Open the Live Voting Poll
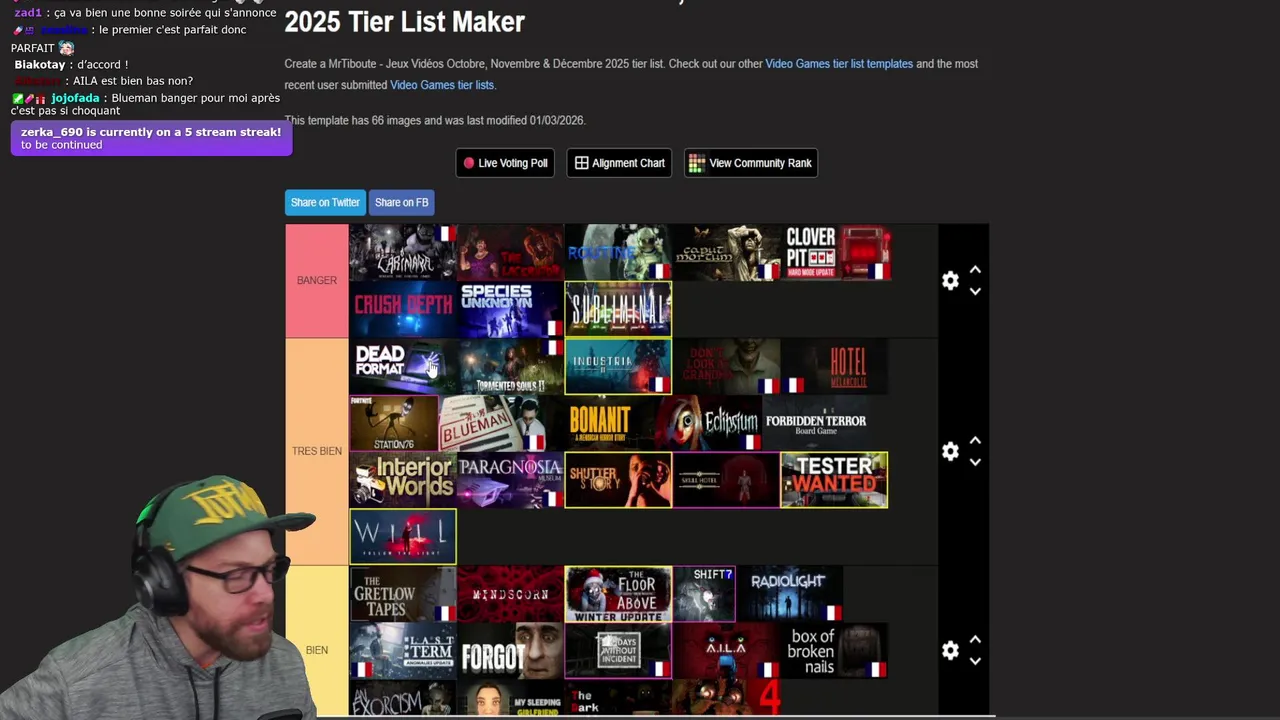 [x=505, y=163]
